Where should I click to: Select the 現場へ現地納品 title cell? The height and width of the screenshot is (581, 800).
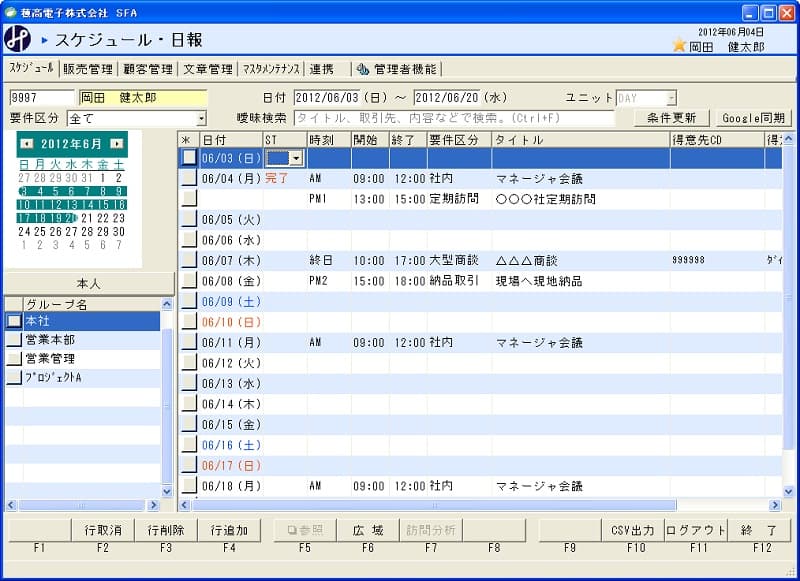[581, 281]
